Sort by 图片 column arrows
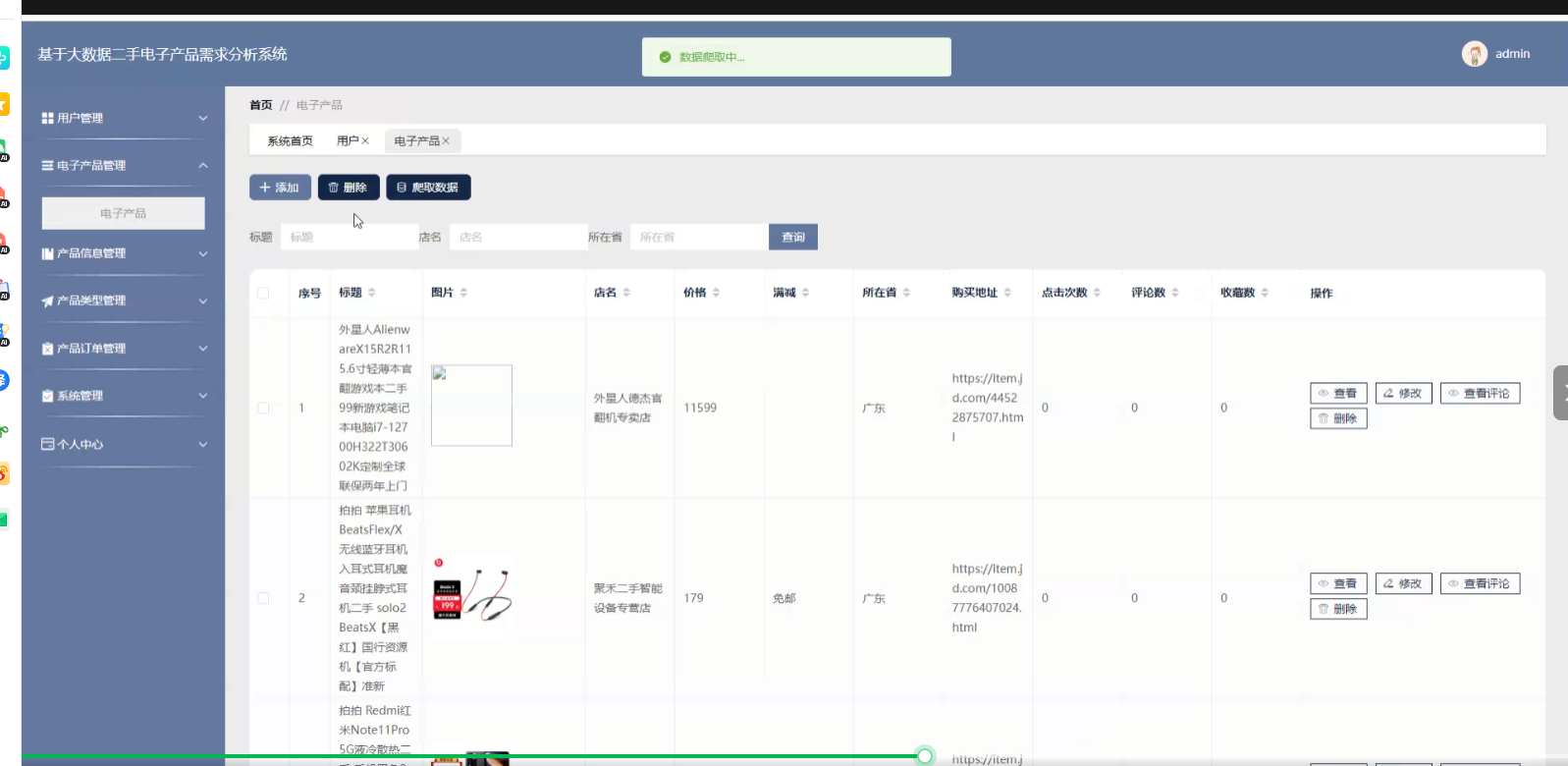The image size is (1568, 766). 463,293
